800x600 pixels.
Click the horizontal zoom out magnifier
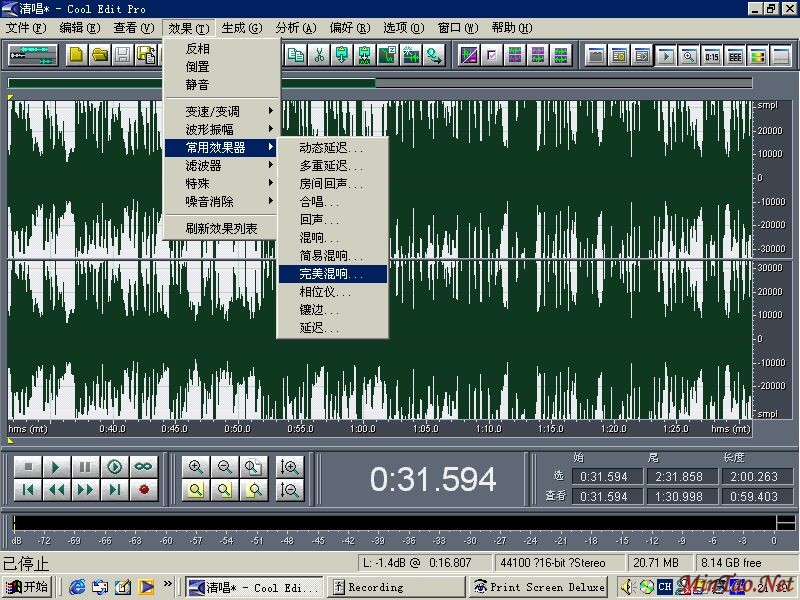point(225,466)
